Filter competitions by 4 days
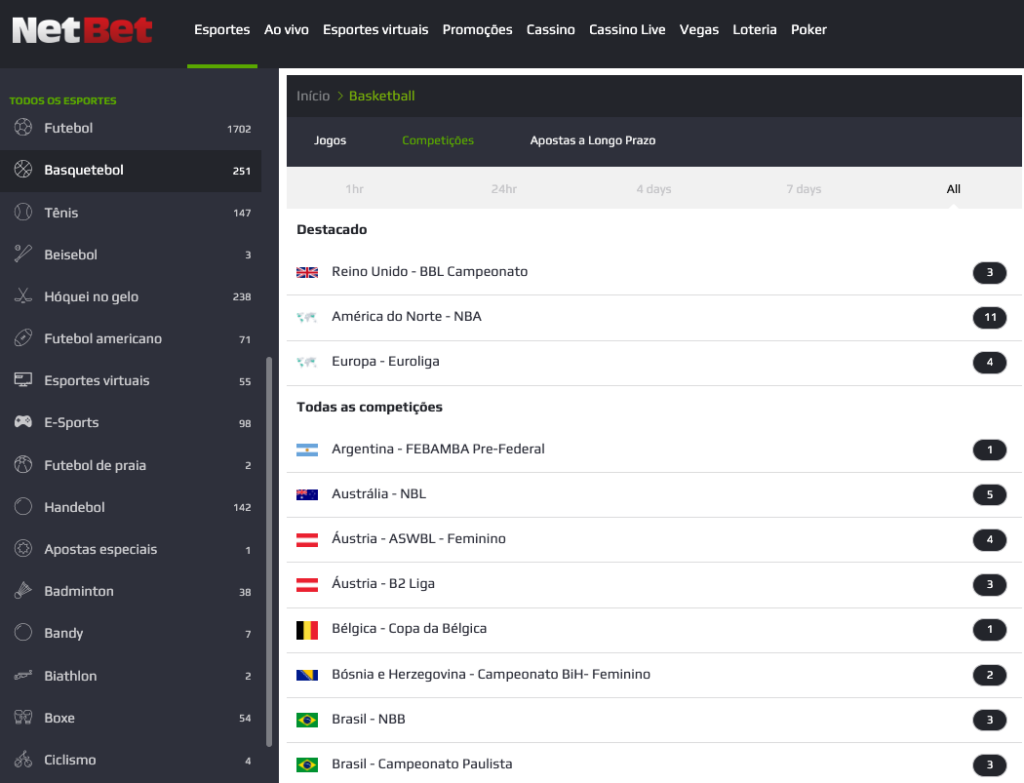1024x783 pixels. [x=654, y=189]
